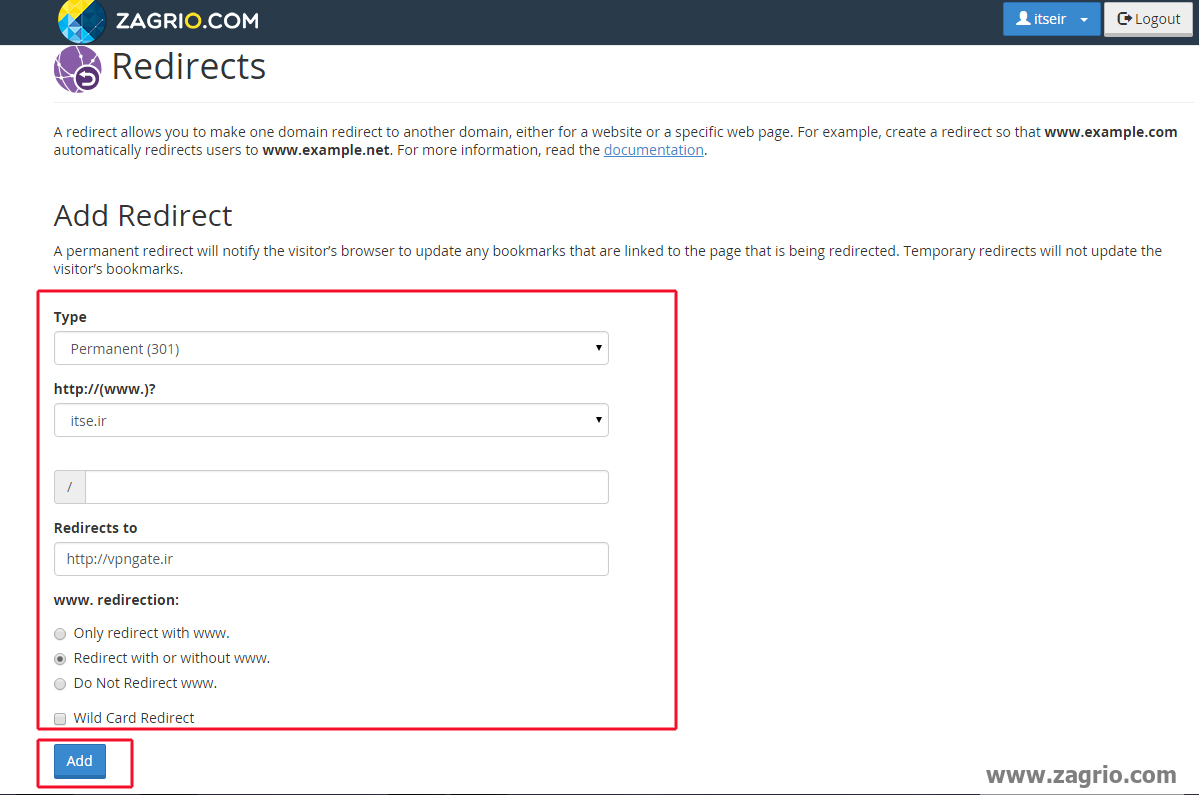Viewport: 1199px width, 795px height.
Task: Open the domain dropdown showing itse.ir
Action: tap(331, 420)
